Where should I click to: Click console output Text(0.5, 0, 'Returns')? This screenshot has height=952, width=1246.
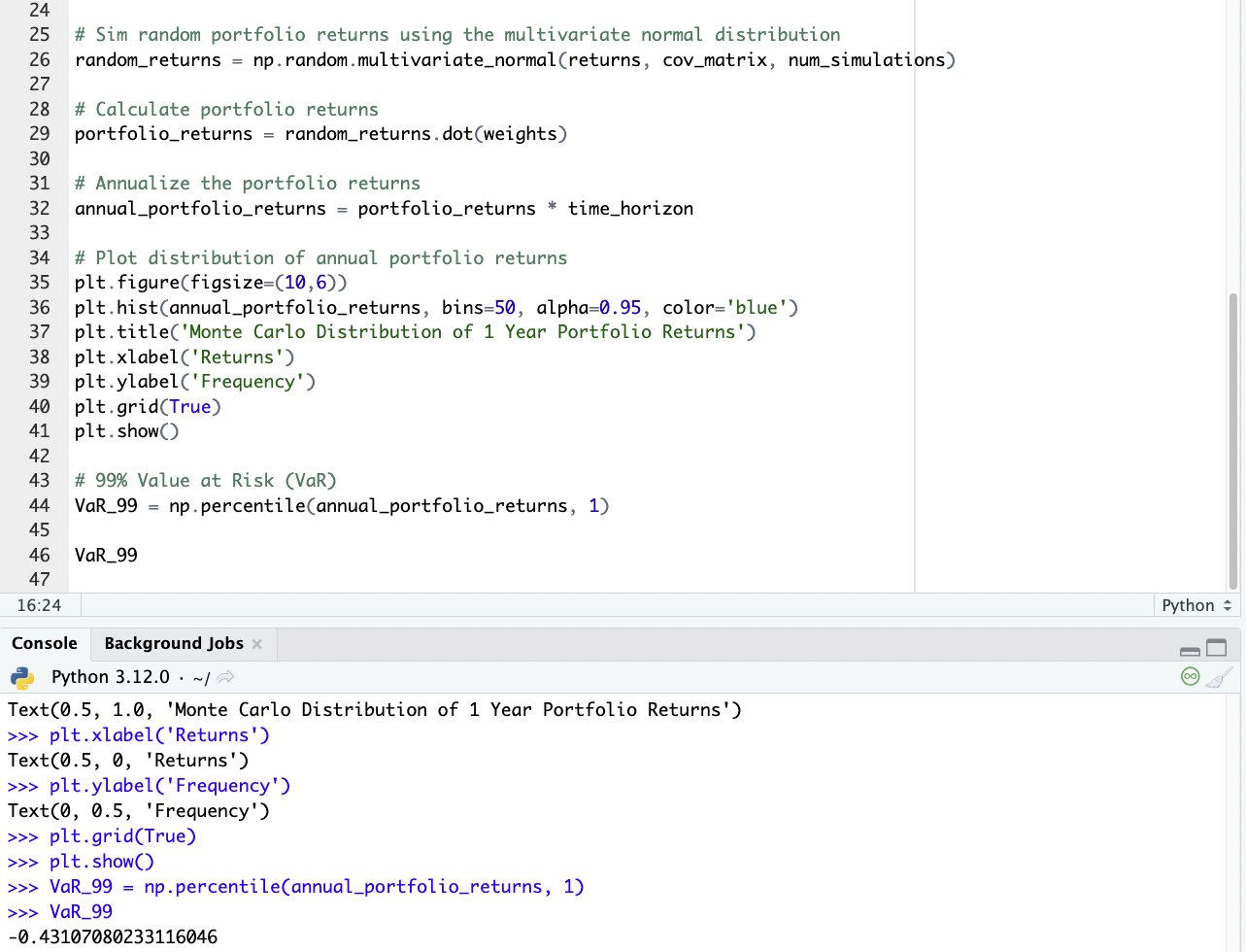point(128,761)
